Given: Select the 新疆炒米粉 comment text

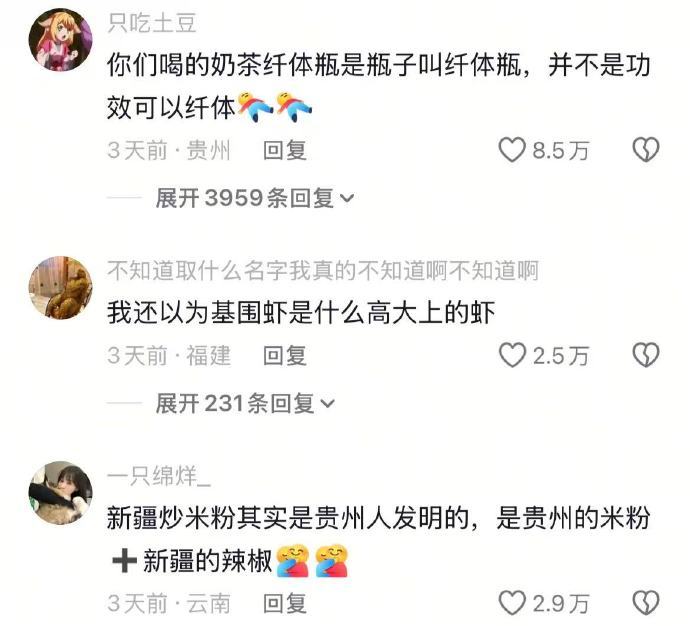Looking at the screenshot, I should [x=378, y=539].
